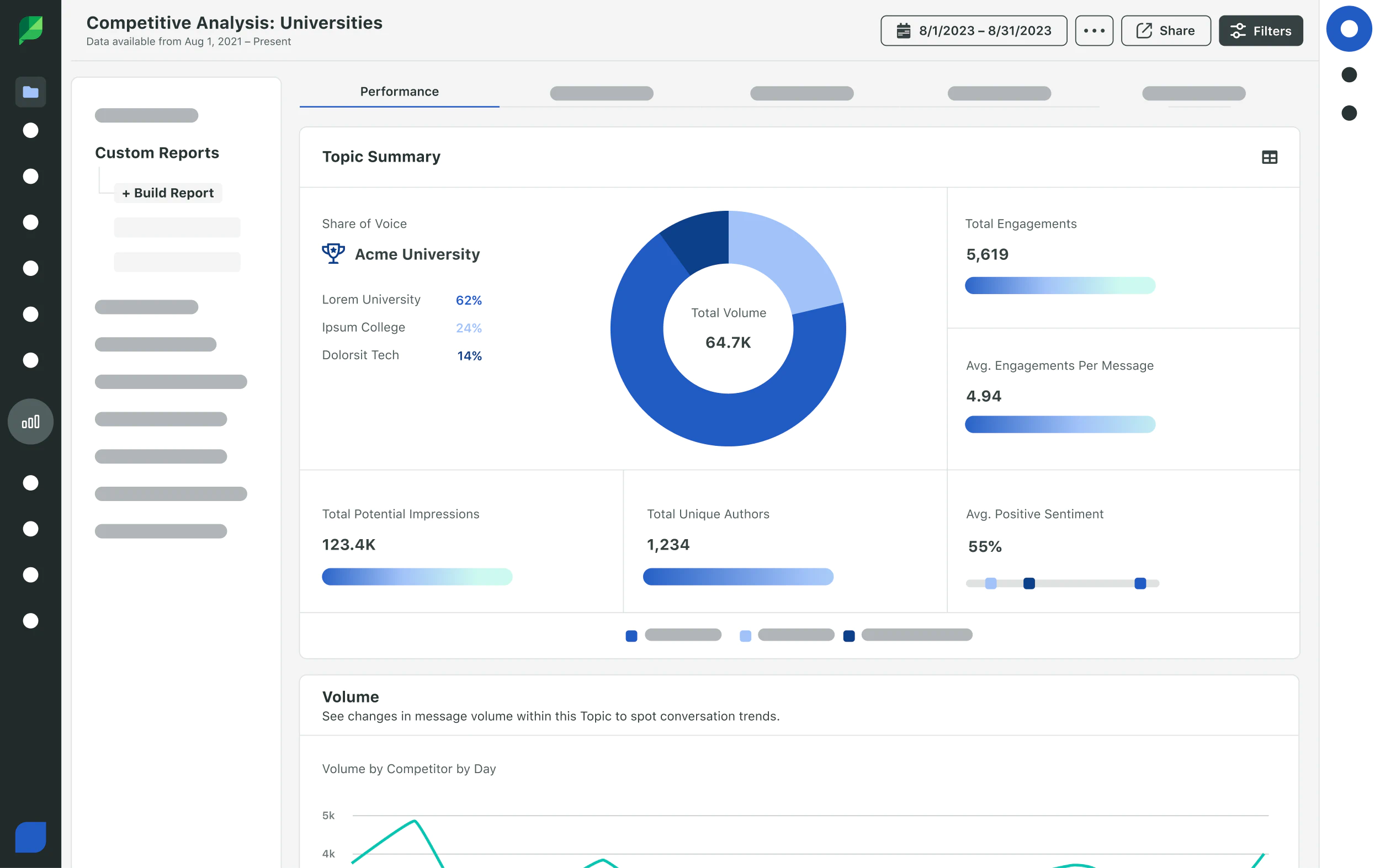The width and height of the screenshot is (1380, 868).
Task: Open the date range selector 8/1/2023 – 8/31/2023
Action: (x=973, y=30)
